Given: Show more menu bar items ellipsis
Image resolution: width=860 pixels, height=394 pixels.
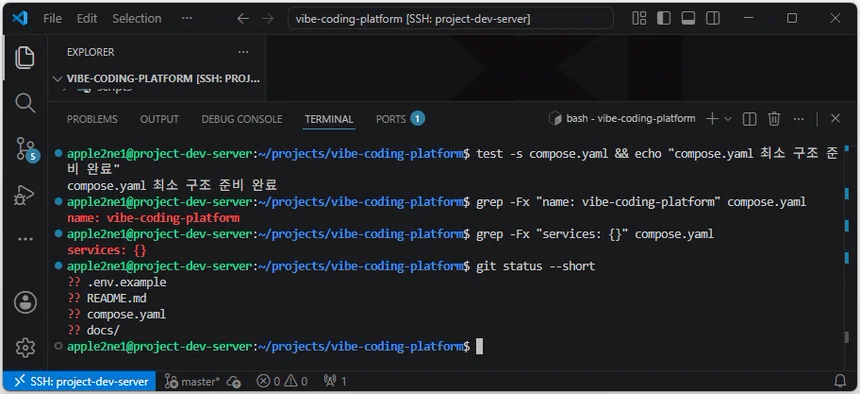Looking at the screenshot, I should tap(187, 19).
